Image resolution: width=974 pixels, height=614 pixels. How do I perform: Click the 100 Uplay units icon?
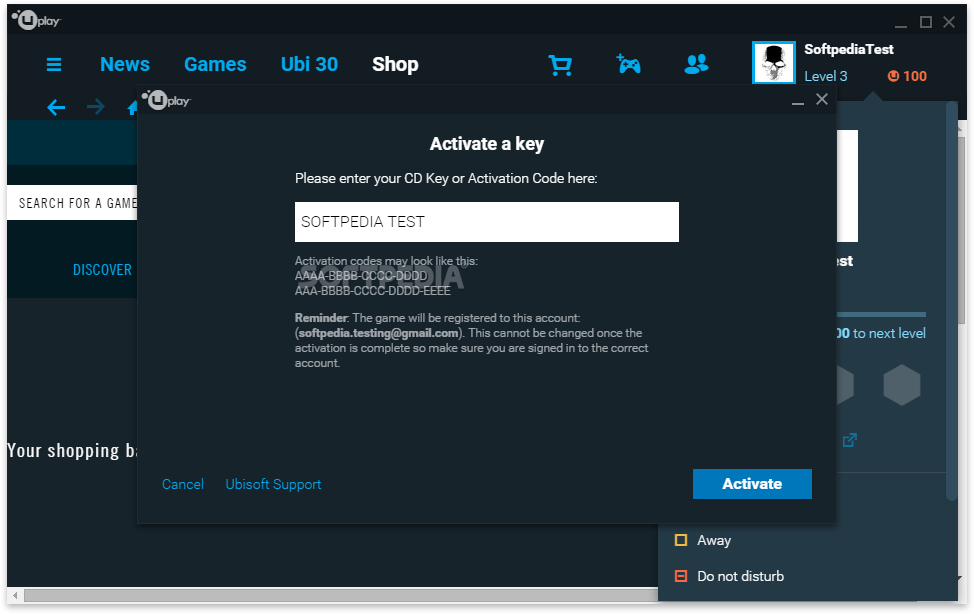pyautogui.click(x=893, y=76)
